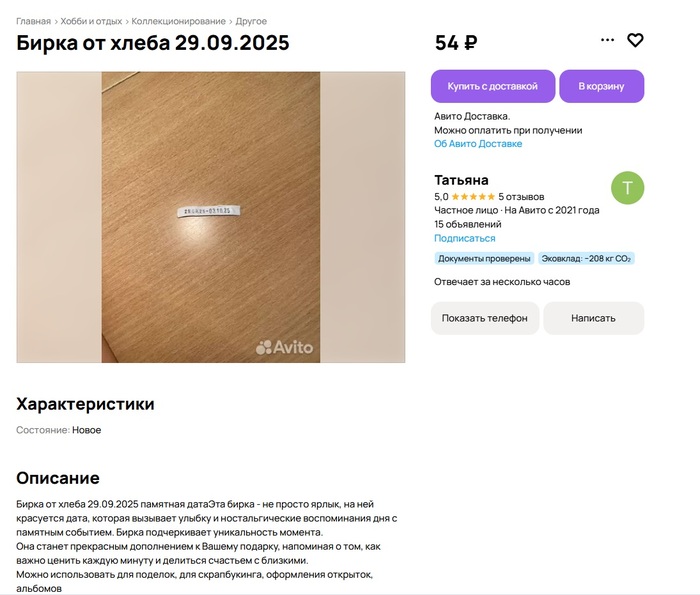
Task: View seller's 15 объявлений
Action: tap(468, 225)
